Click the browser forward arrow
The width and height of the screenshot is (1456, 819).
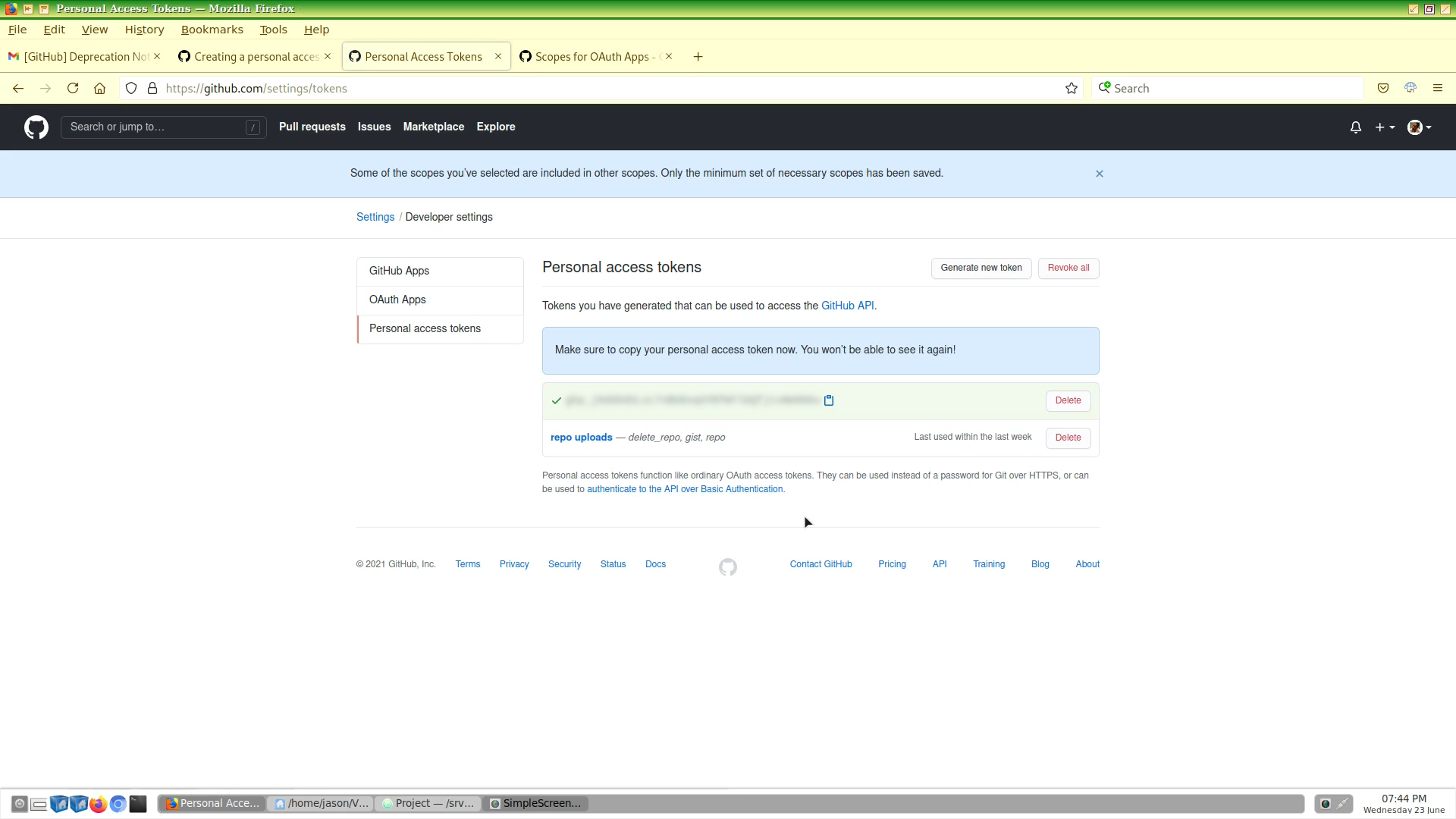click(45, 89)
